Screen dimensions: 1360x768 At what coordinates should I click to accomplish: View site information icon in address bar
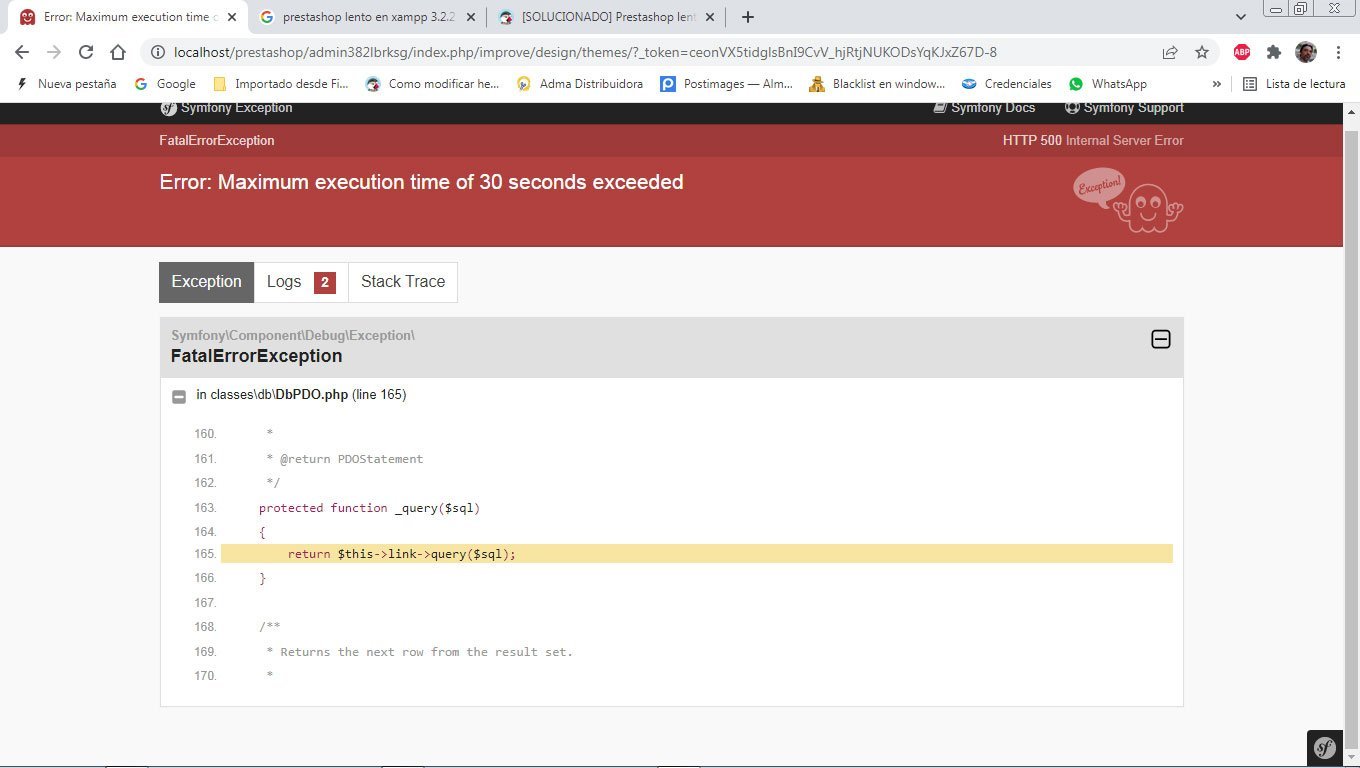click(x=157, y=52)
